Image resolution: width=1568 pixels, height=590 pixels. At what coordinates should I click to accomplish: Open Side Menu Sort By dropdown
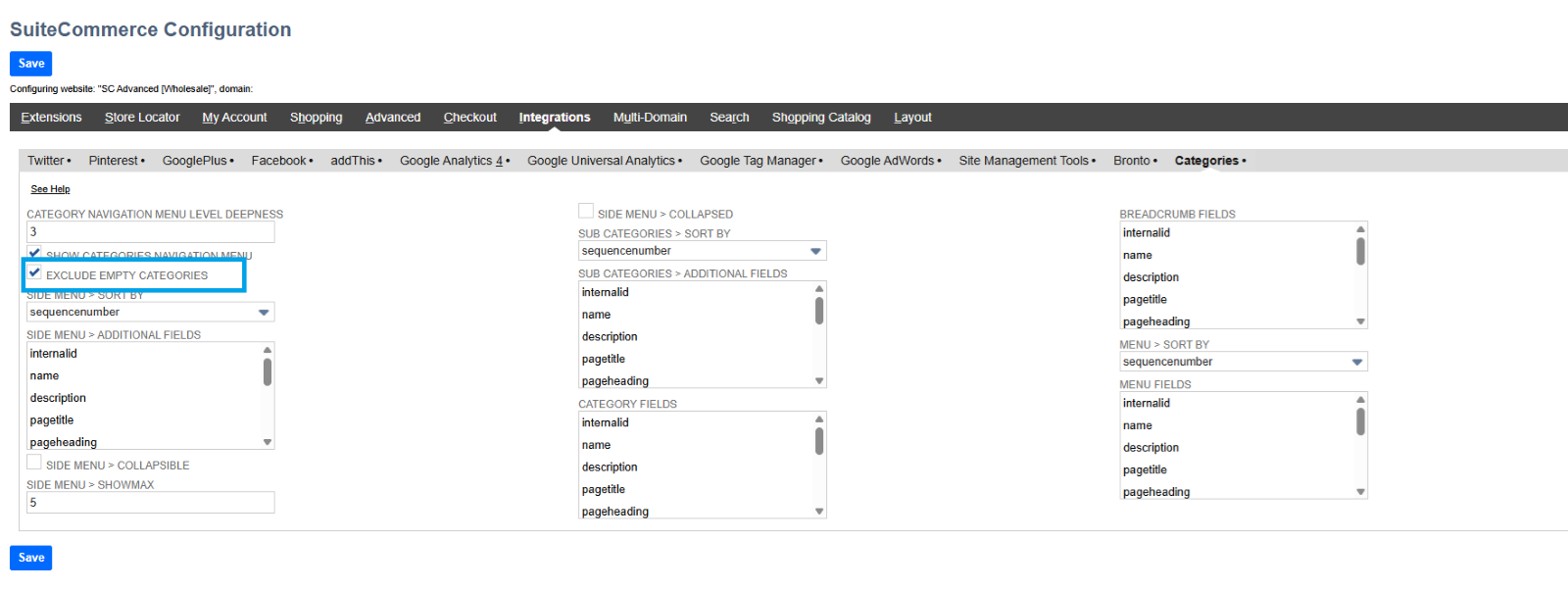[x=150, y=312]
